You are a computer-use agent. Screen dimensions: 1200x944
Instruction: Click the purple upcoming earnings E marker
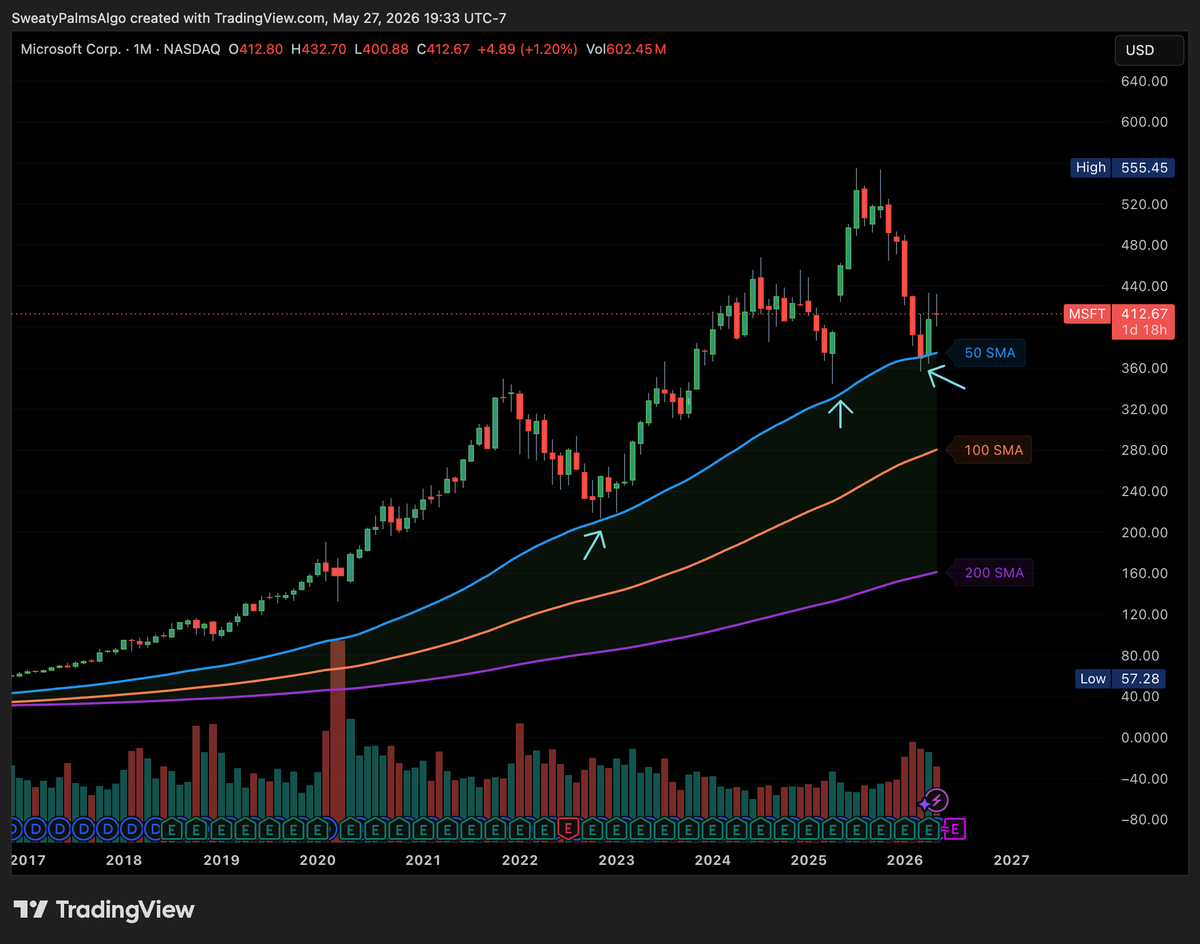point(955,829)
